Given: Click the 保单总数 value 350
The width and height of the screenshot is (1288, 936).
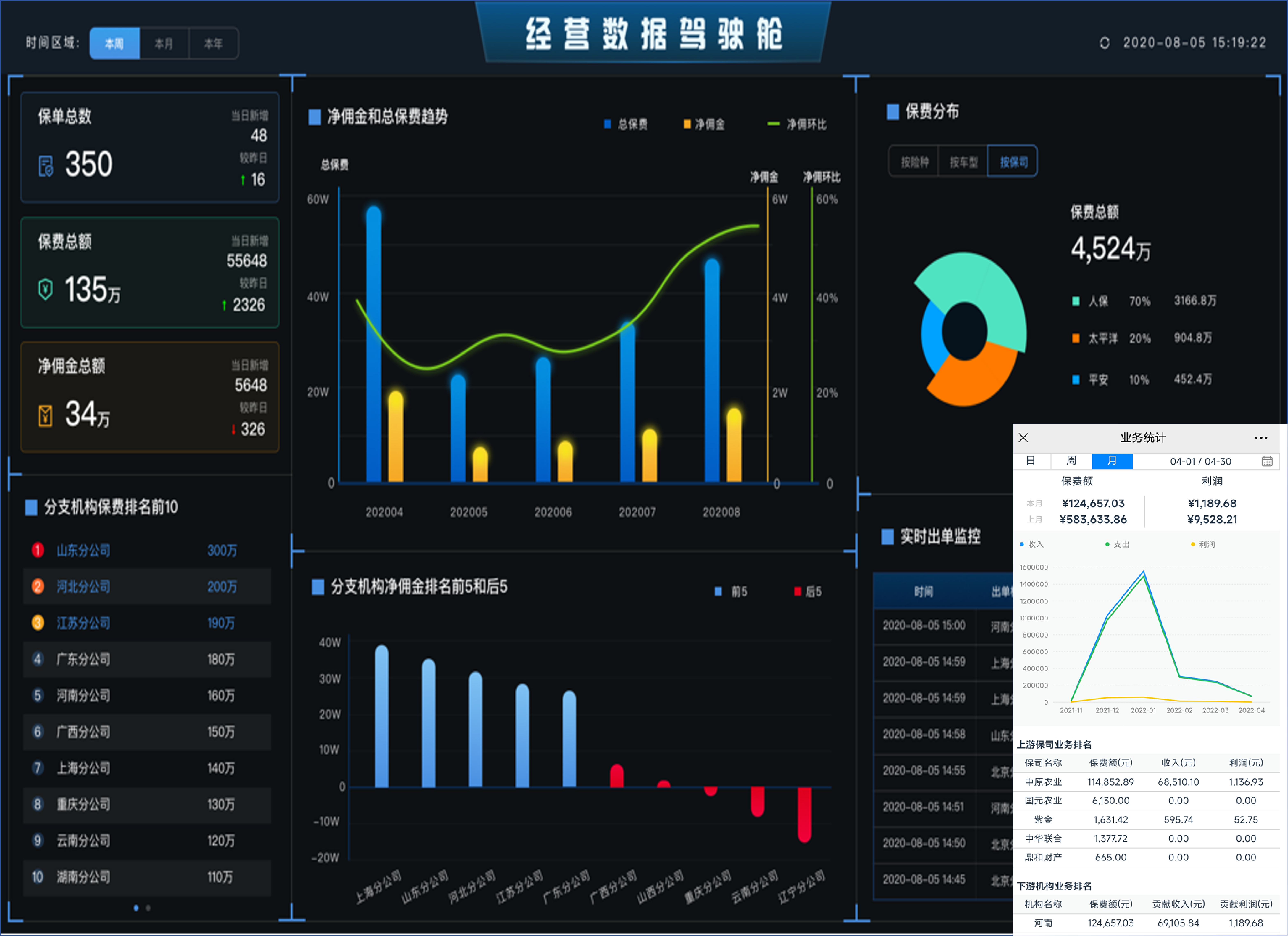Looking at the screenshot, I should click(x=89, y=164).
